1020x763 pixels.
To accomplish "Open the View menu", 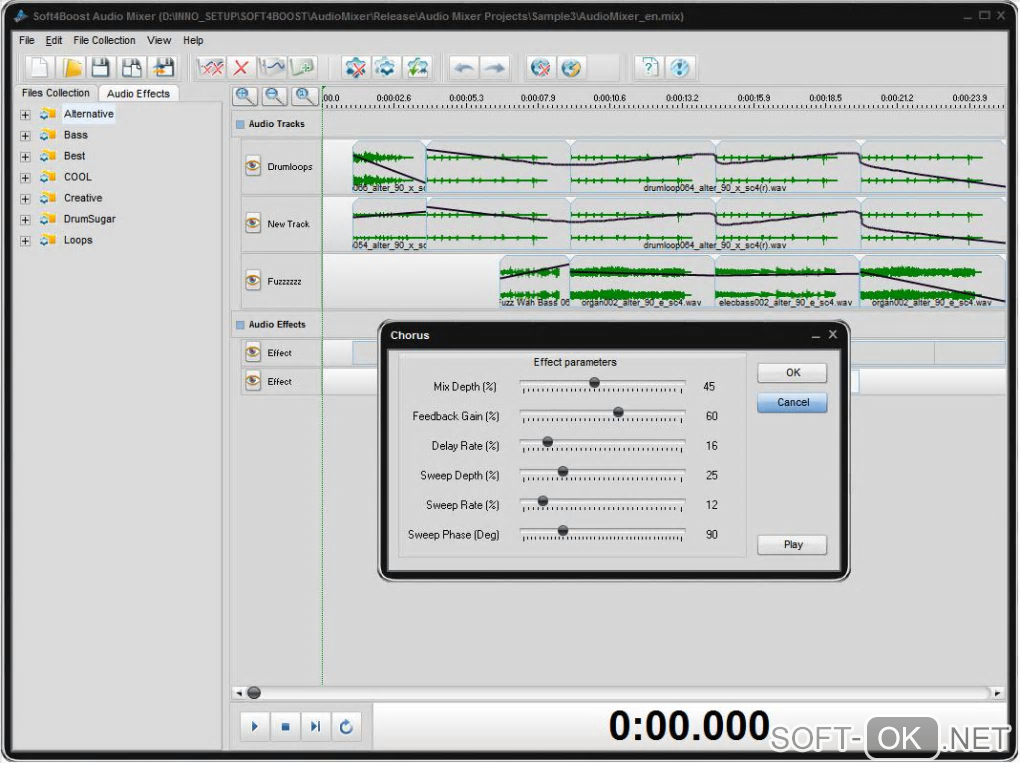I will pyautogui.click(x=159, y=40).
